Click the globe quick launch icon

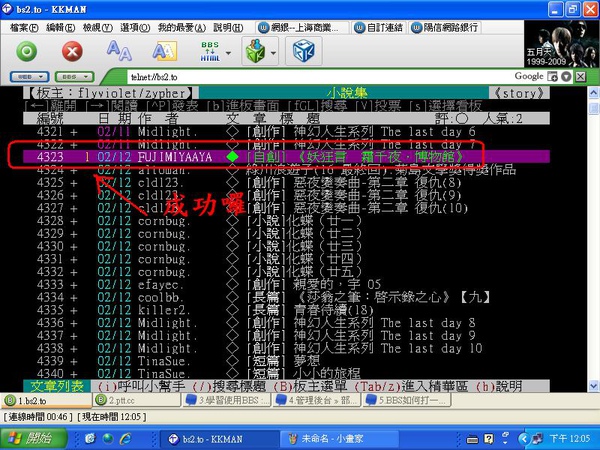click(x=108, y=439)
